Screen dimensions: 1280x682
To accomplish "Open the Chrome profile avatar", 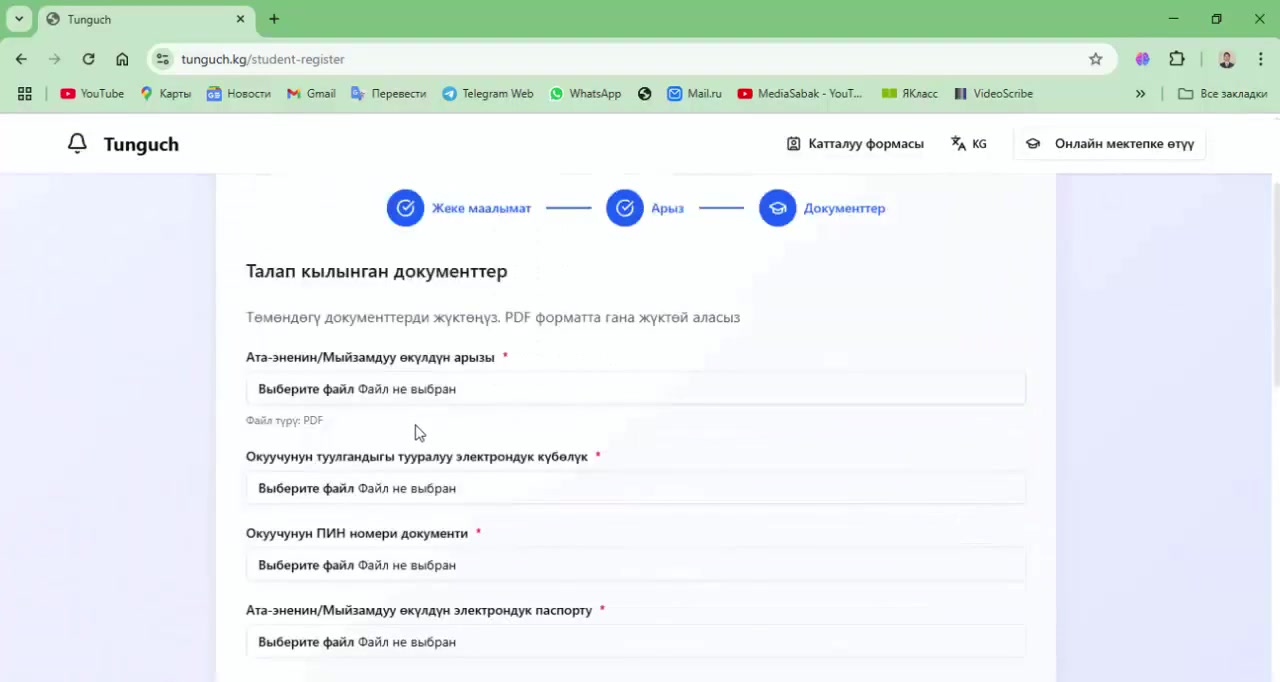I will [x=1227, y=59].
